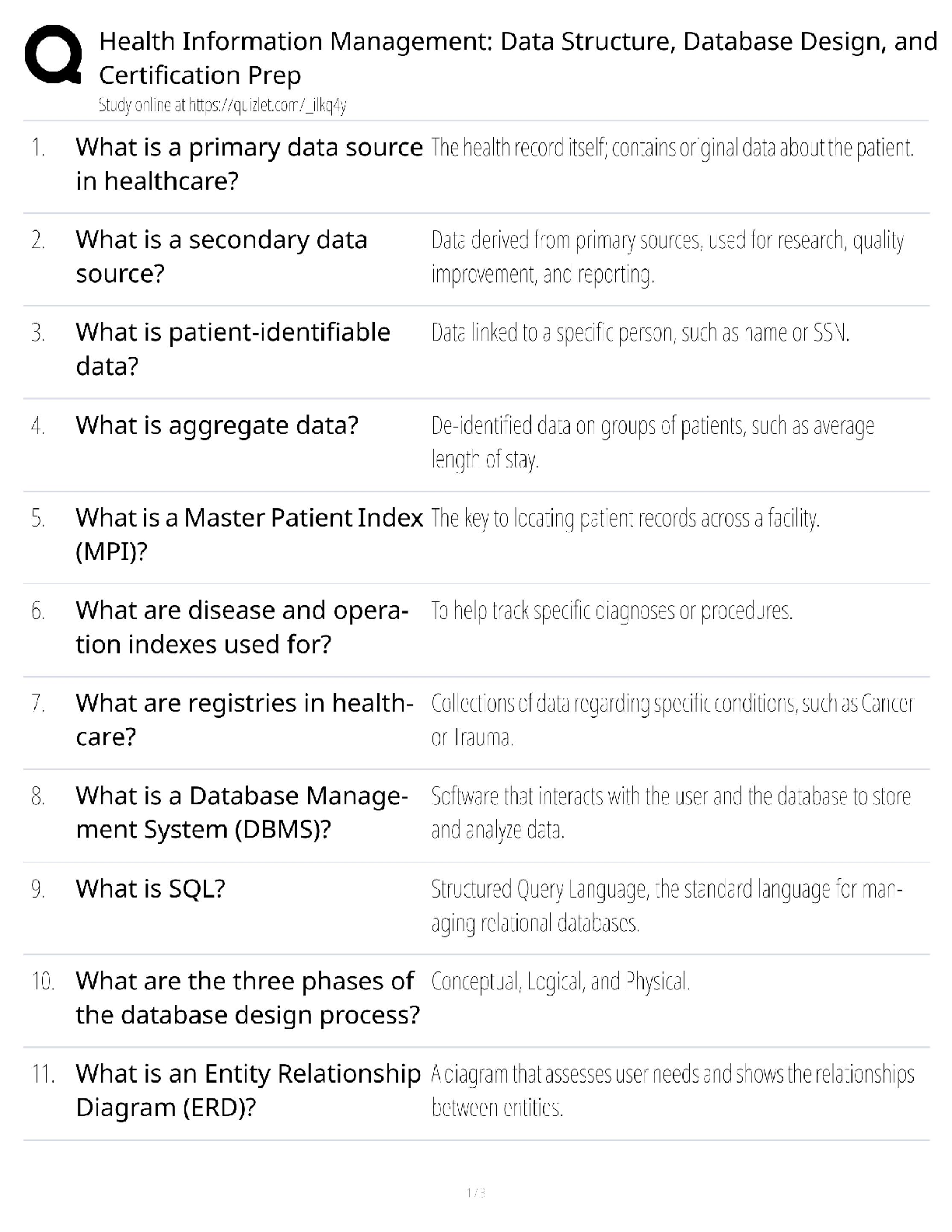Image resolution: width=952 pixels, height=1232 pixels.
Task: Click the page number indicator at bottom
Action: tap(476, 1193)
